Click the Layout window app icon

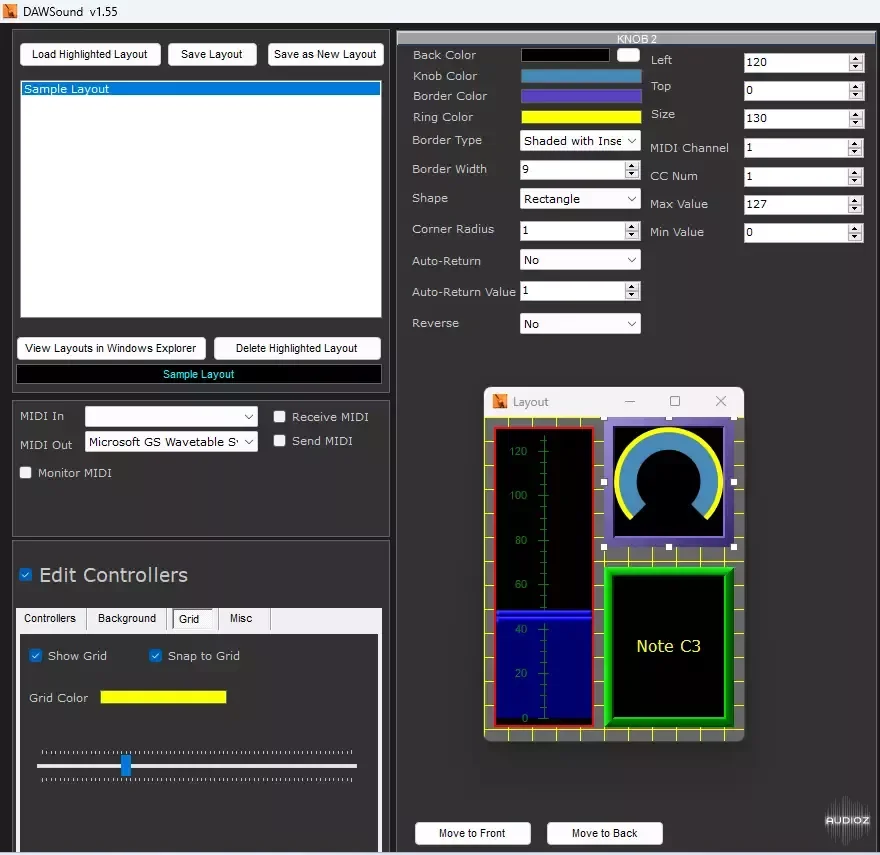(499, 401)
